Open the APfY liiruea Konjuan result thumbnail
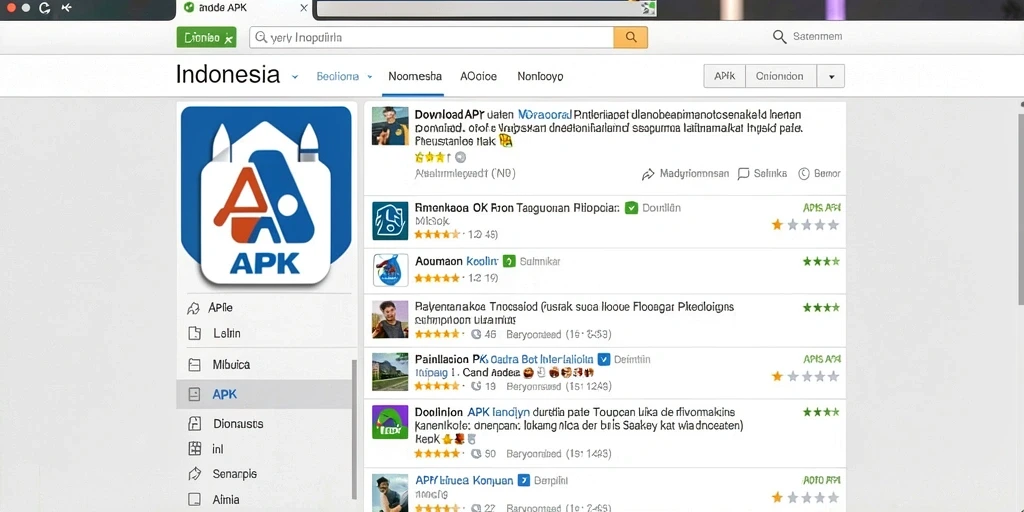 click(x=390, y=492)
